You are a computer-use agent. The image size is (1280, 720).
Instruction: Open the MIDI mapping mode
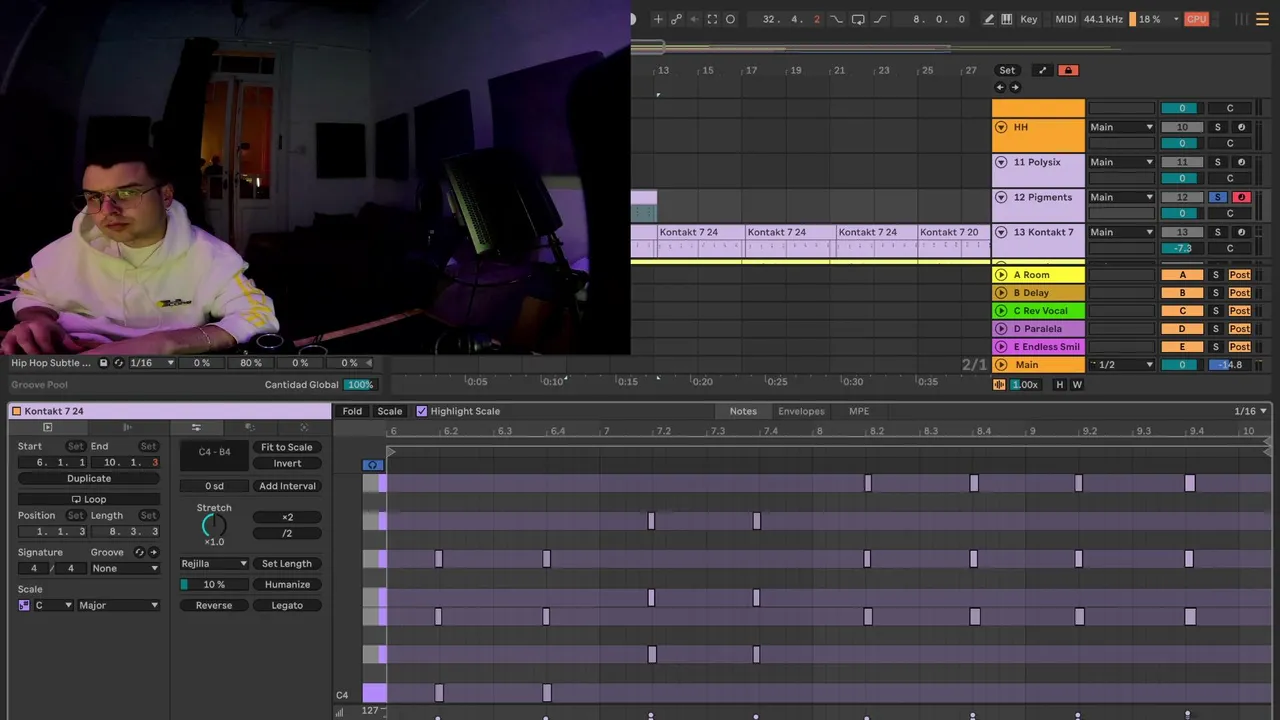pyautogui.click(x=1066, y=19)
